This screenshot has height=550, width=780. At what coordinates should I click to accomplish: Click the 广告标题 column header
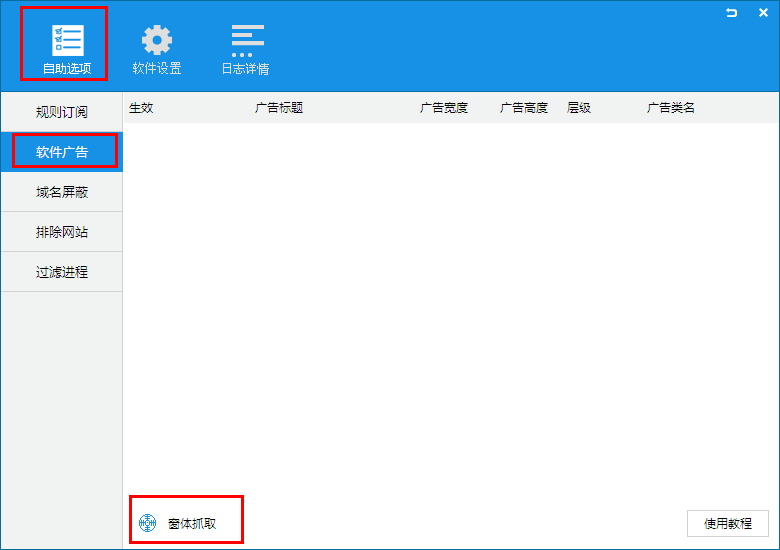(279, 107)
